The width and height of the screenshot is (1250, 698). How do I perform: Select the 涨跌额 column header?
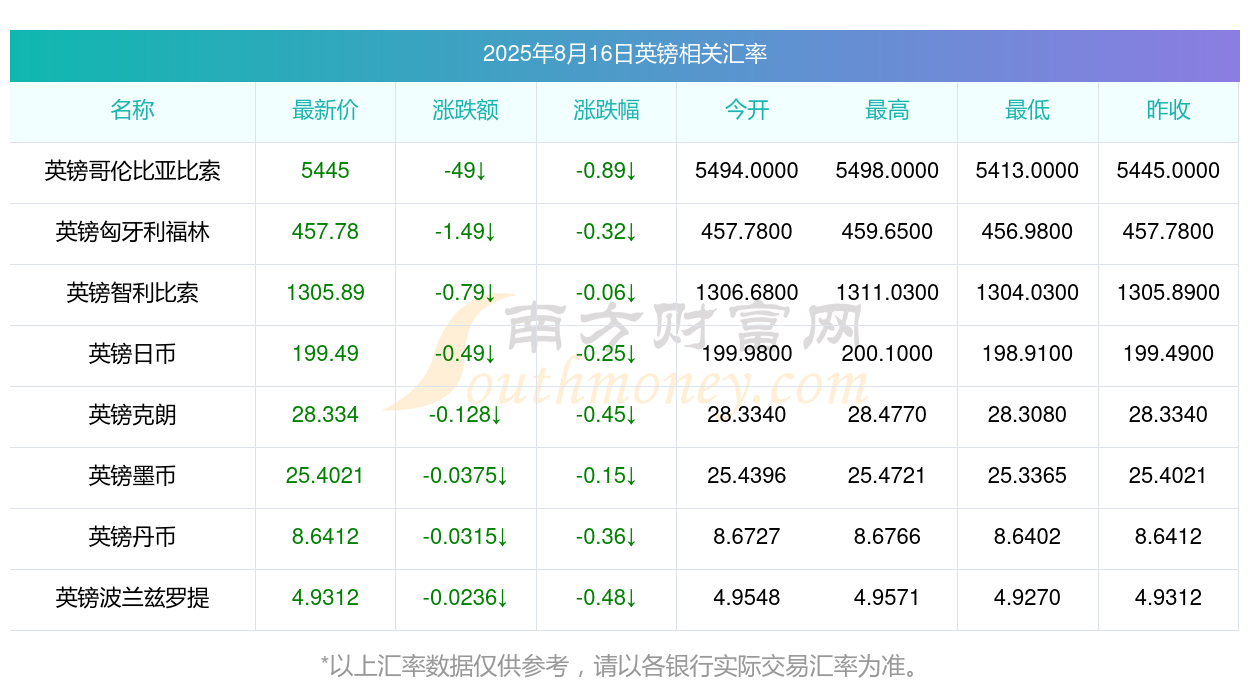tap(466, 110)
